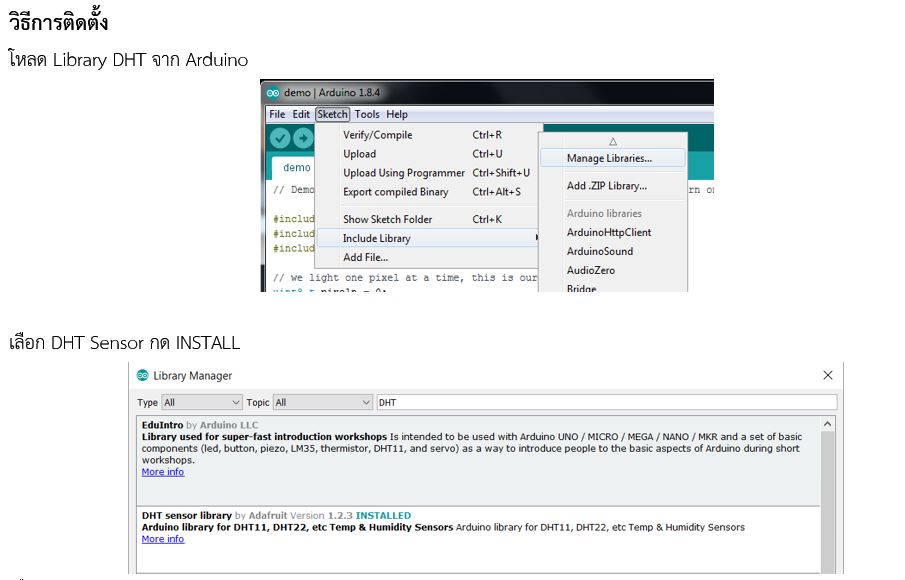The image size is (905, 580).
Task: Click the Arduino logo in demo title bar
Action: 273,93
